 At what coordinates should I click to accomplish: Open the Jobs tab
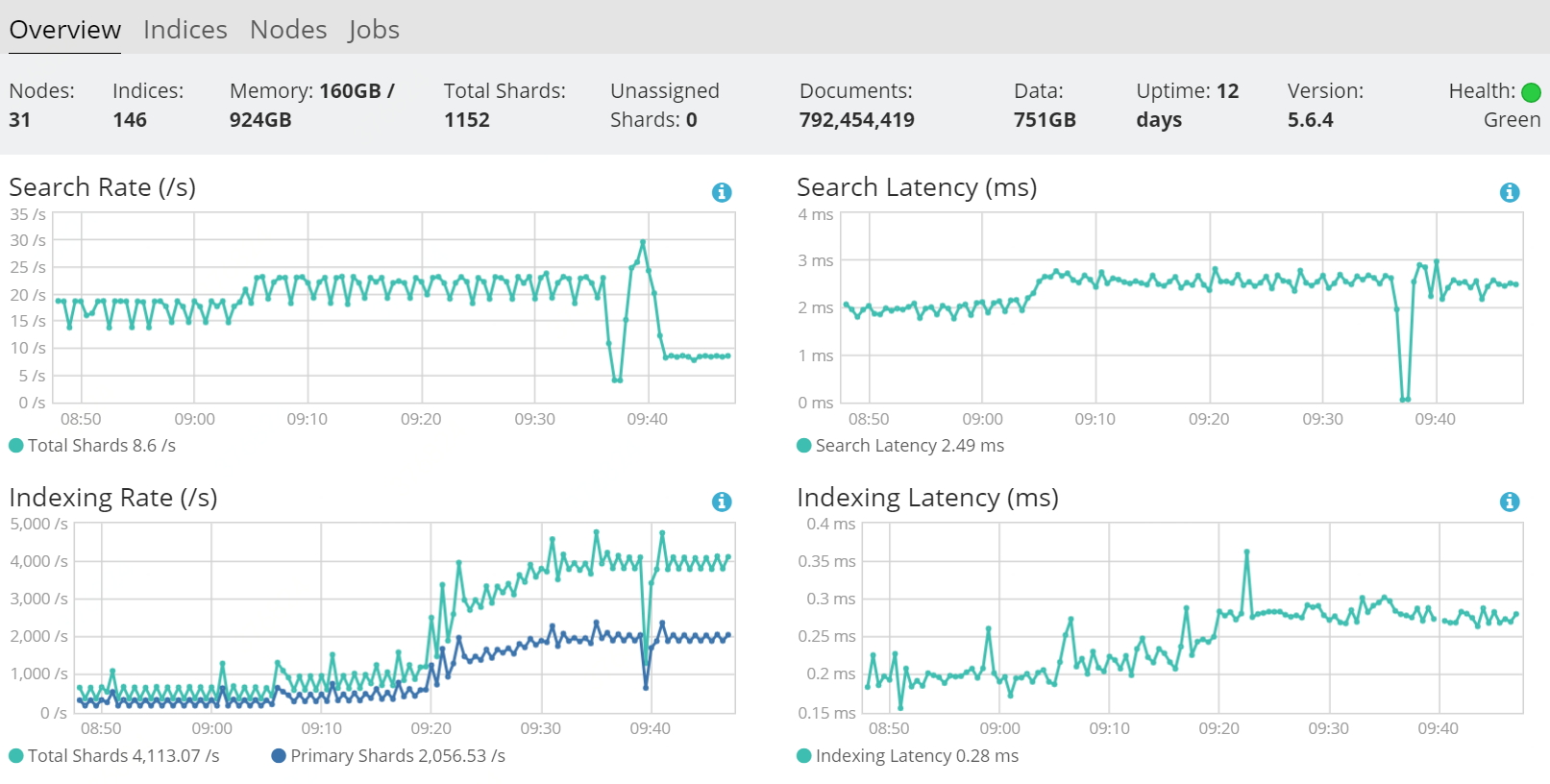click(374, 30)
